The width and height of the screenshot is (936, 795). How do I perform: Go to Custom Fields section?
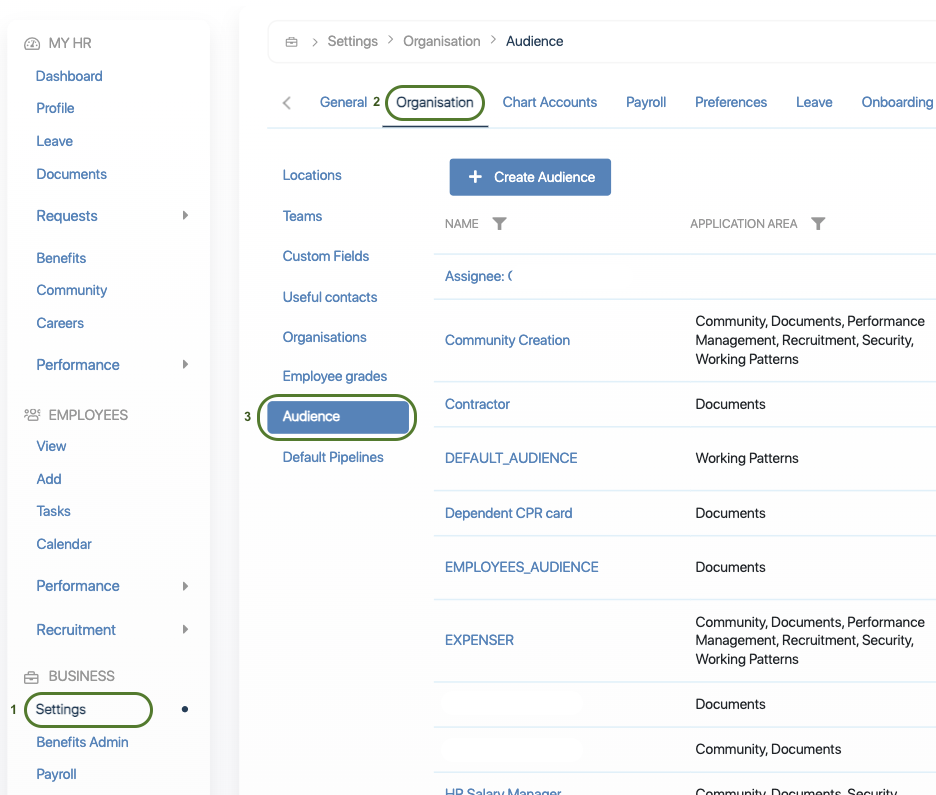326,256
